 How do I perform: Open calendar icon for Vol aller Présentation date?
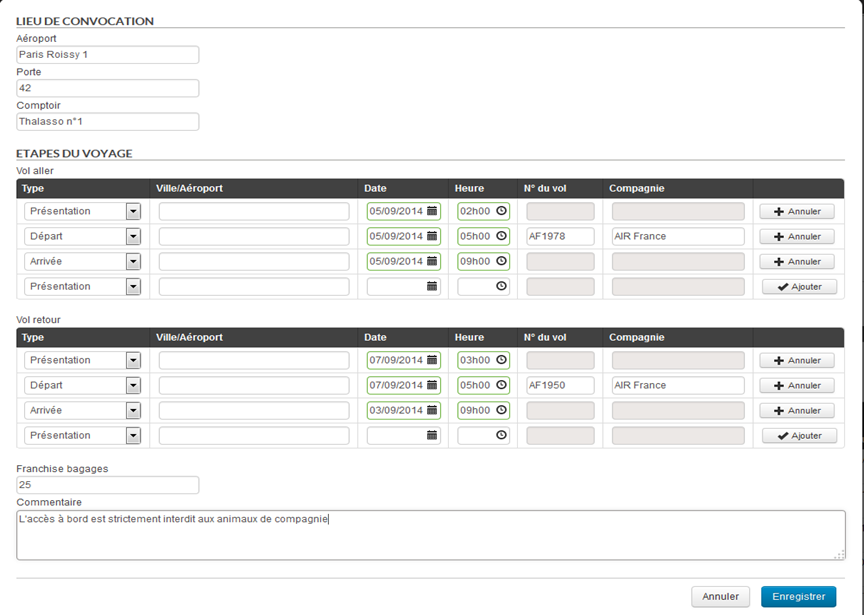coord(432,212)
